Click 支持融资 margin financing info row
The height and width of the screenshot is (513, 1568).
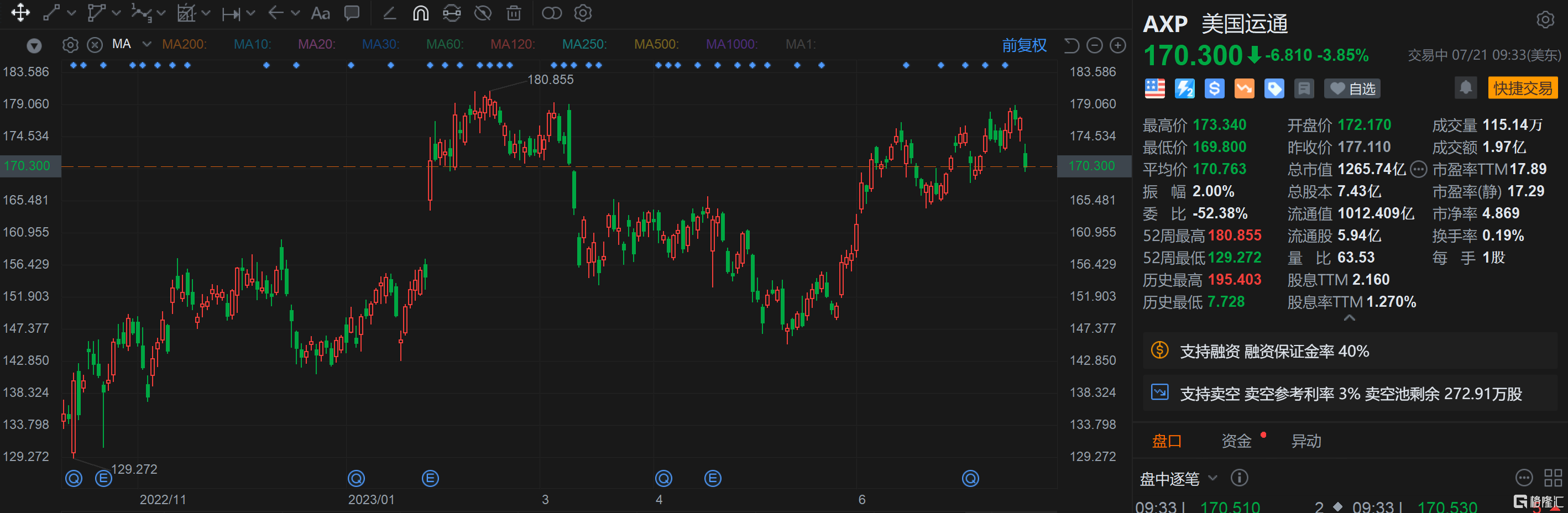coord(1350,351)
